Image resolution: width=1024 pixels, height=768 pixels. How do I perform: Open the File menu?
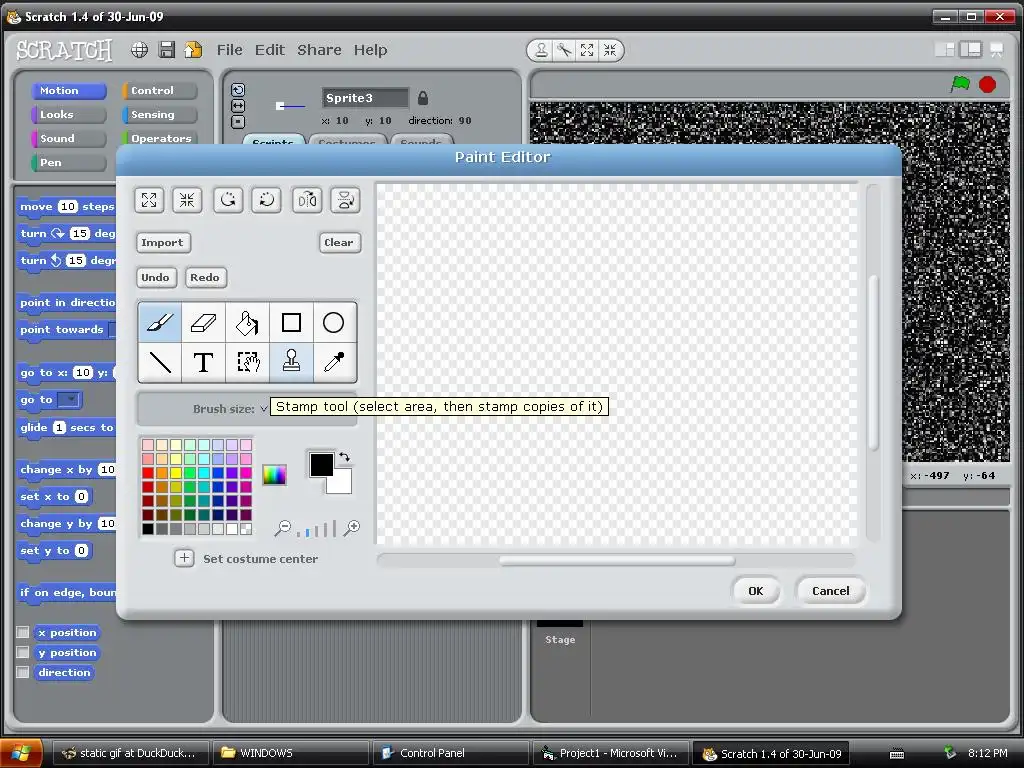229,50
